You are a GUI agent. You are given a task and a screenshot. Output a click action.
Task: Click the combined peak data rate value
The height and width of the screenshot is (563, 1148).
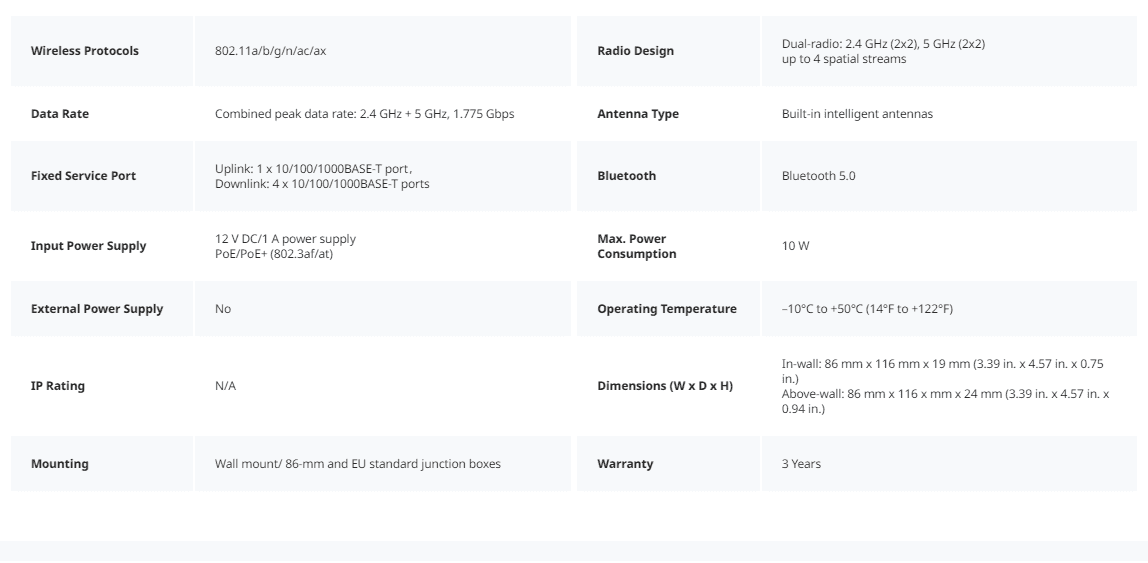pos(365,113)
